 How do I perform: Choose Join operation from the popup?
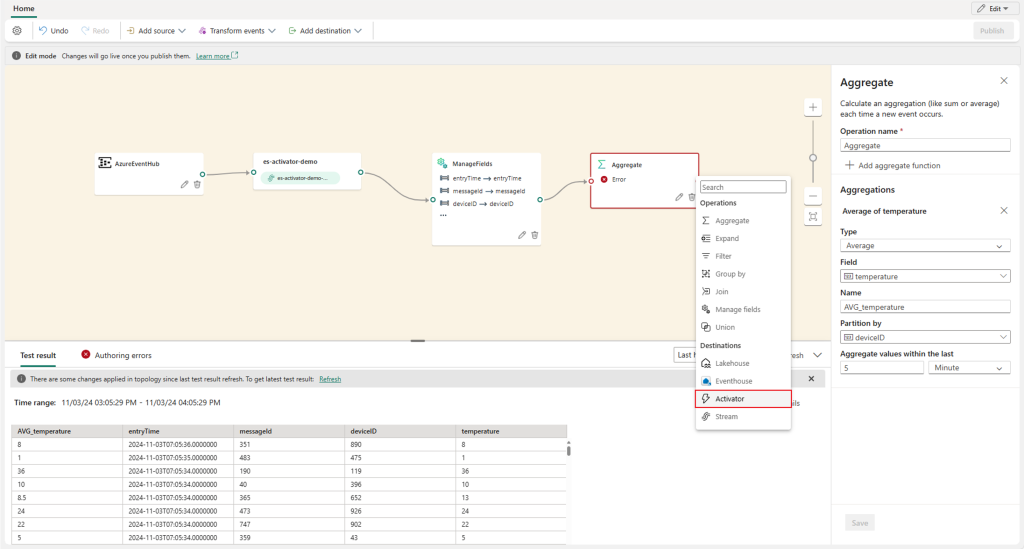point(743,292)
